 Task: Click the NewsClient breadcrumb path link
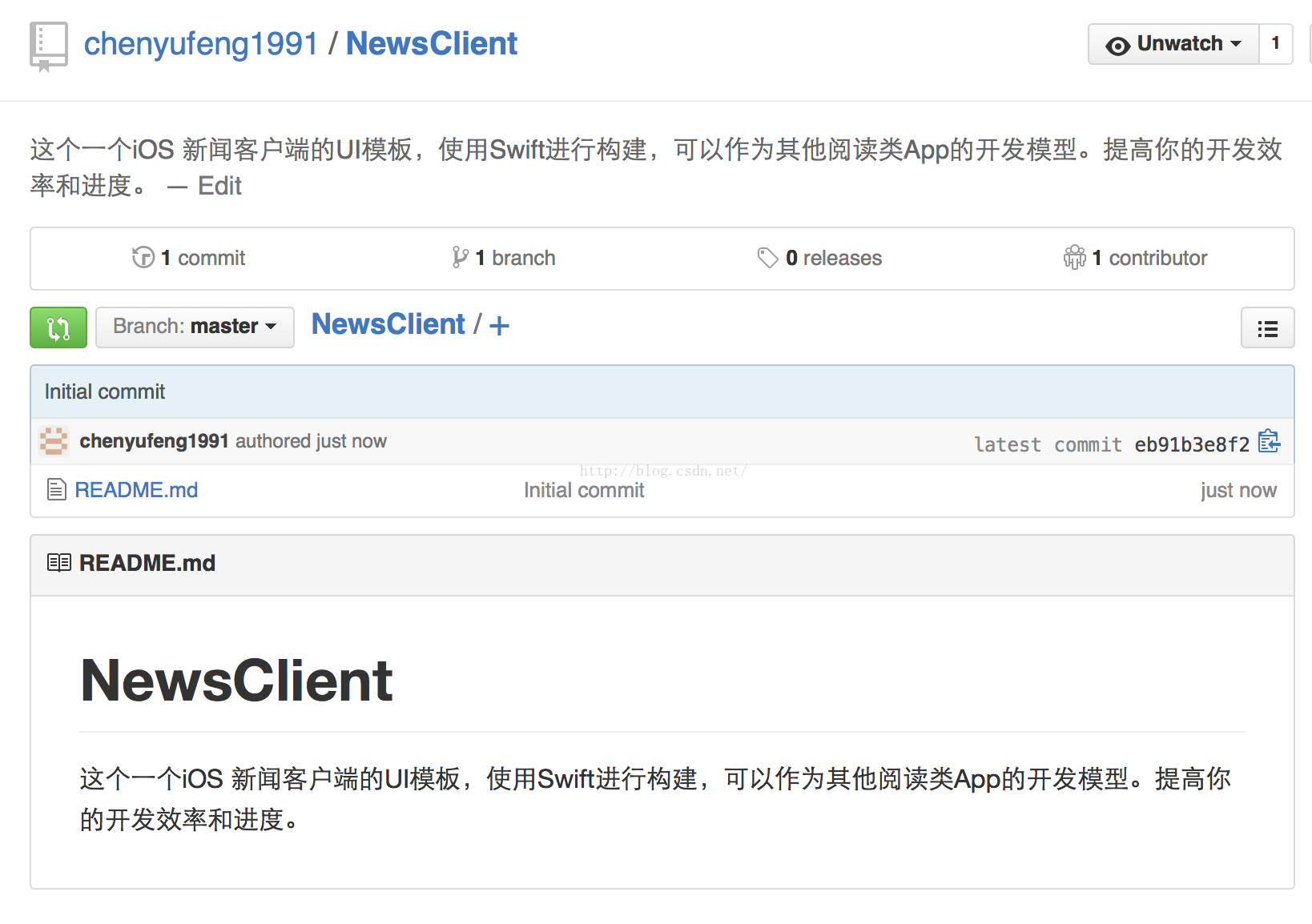[388, 324]
